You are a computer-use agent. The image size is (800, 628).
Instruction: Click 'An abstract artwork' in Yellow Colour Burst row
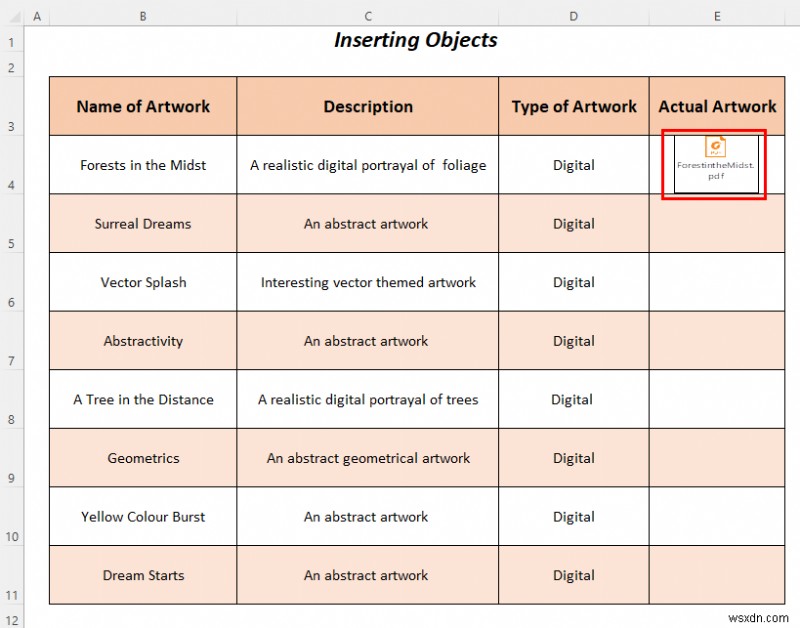coord(367,517)
